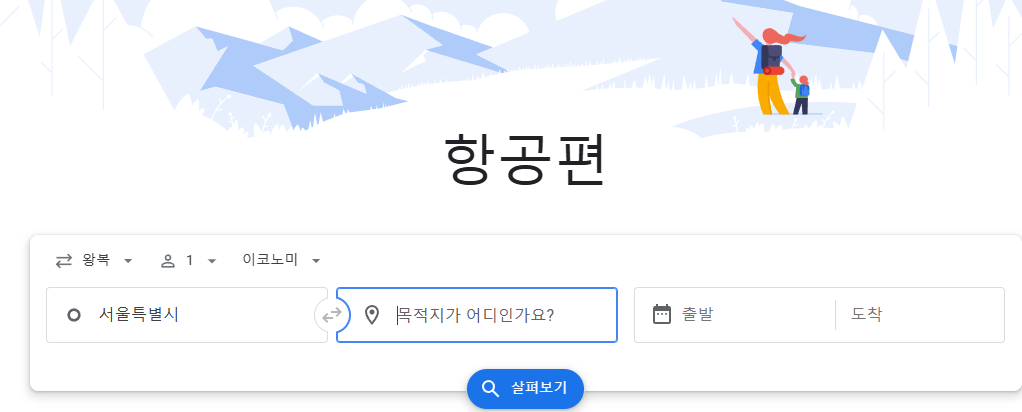This screenshot has width=1022, height=412.
Task: Click the passenger person icon
Action: (x=168, y=261)
